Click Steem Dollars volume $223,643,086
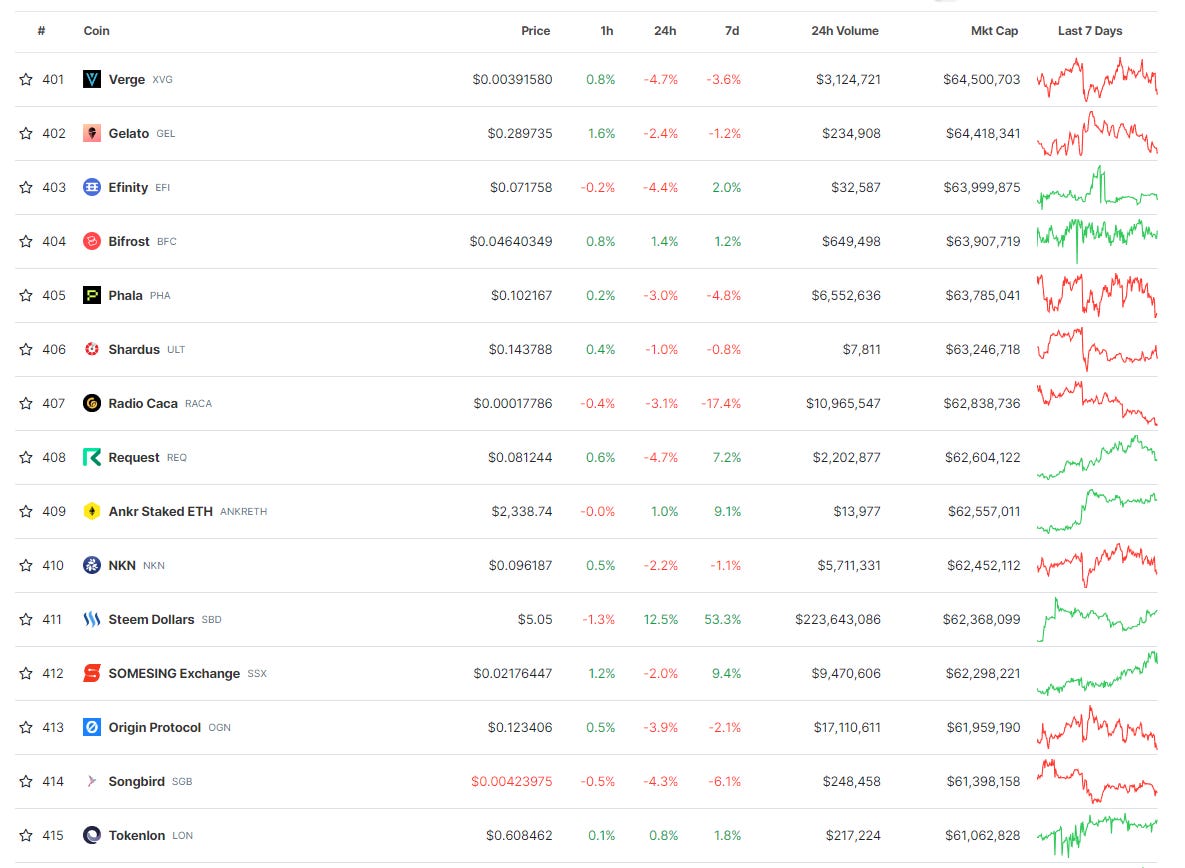This screenshot has width=1185, height=868. (837, 619)
